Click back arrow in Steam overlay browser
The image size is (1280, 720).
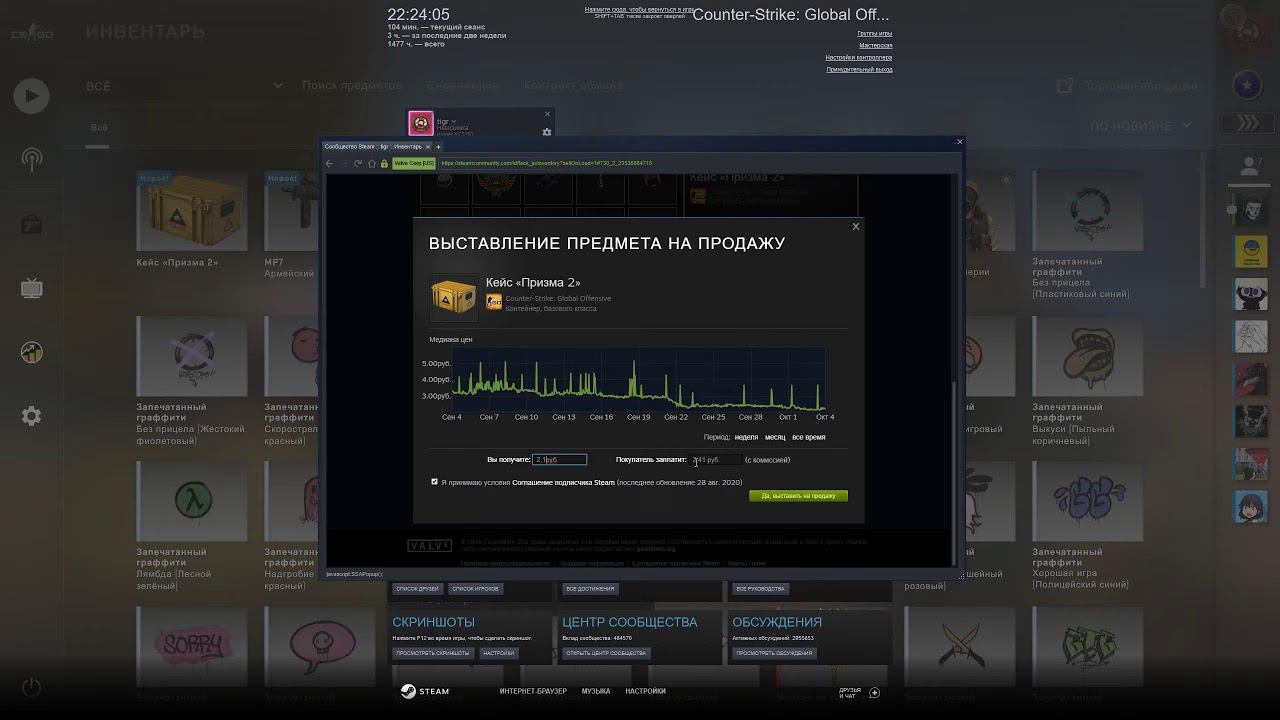point(329,163)
